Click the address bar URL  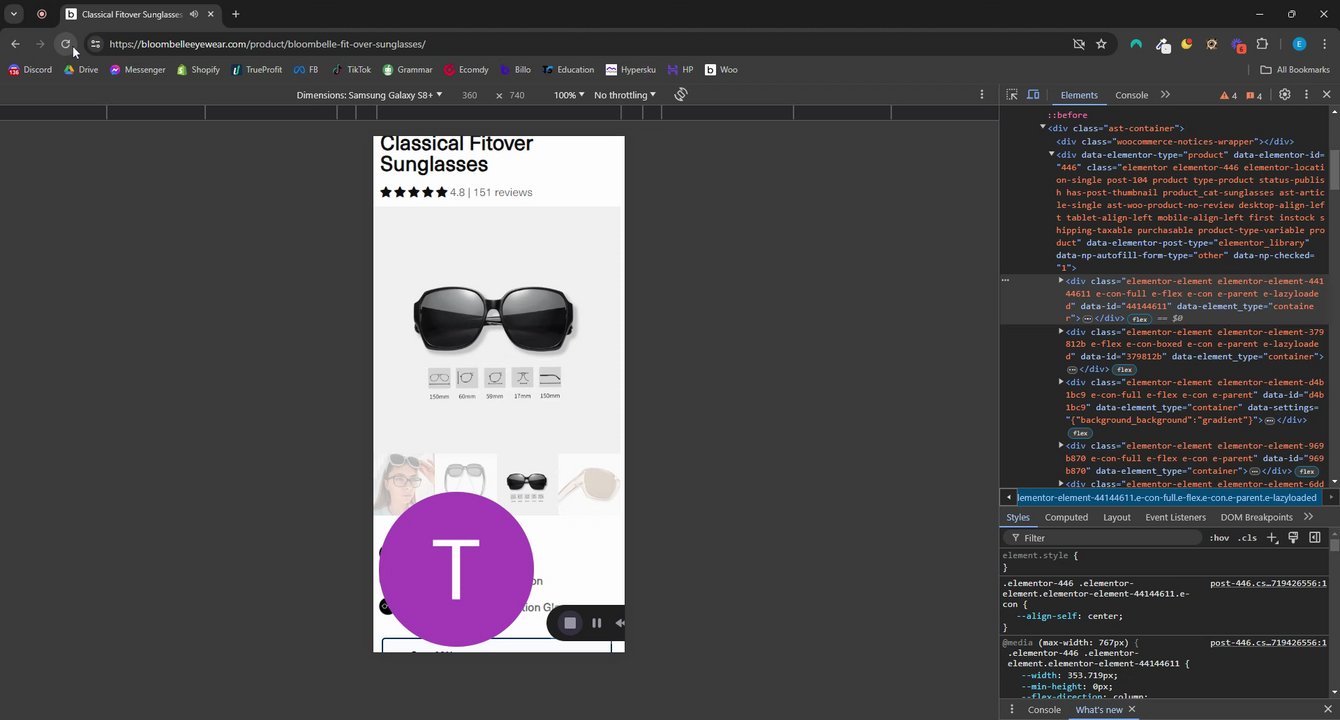coord(267,44)
